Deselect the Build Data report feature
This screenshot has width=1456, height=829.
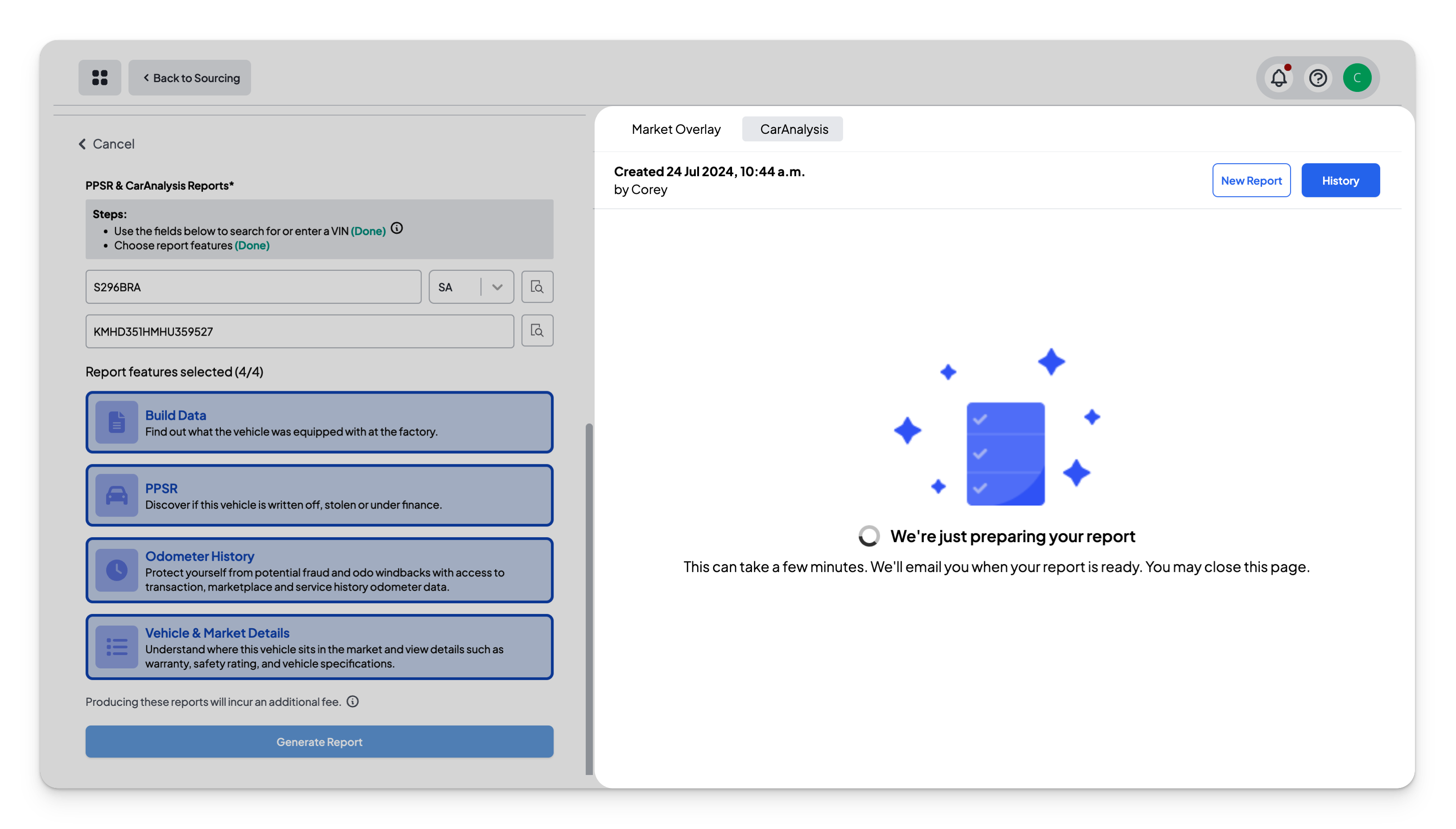pos(319,422)
